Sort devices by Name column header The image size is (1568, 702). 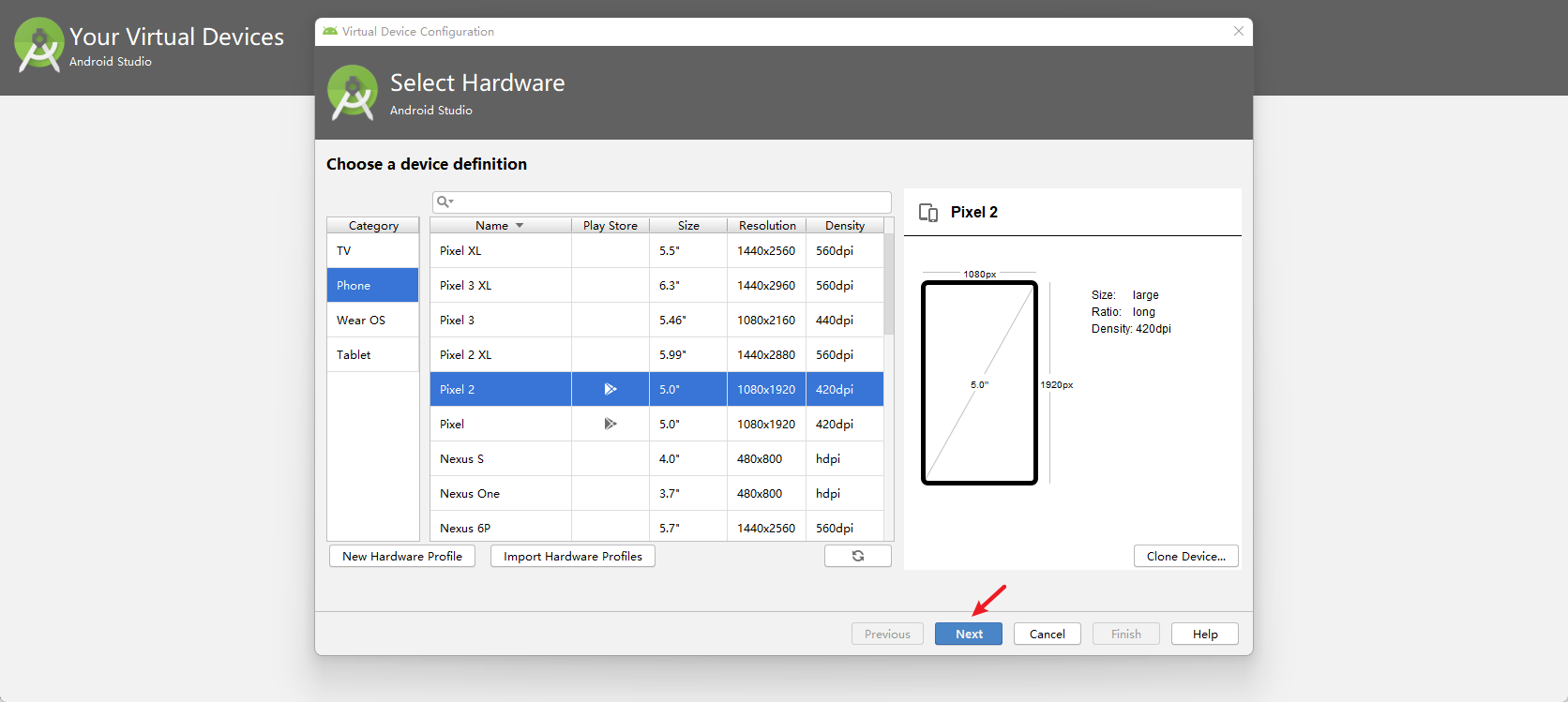[501, 225]
